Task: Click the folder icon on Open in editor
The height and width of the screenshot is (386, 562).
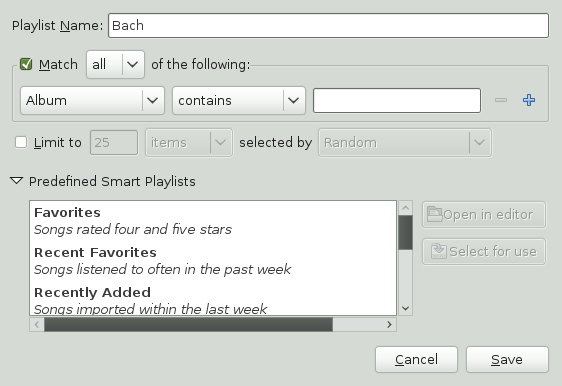Action: [434, 214]
